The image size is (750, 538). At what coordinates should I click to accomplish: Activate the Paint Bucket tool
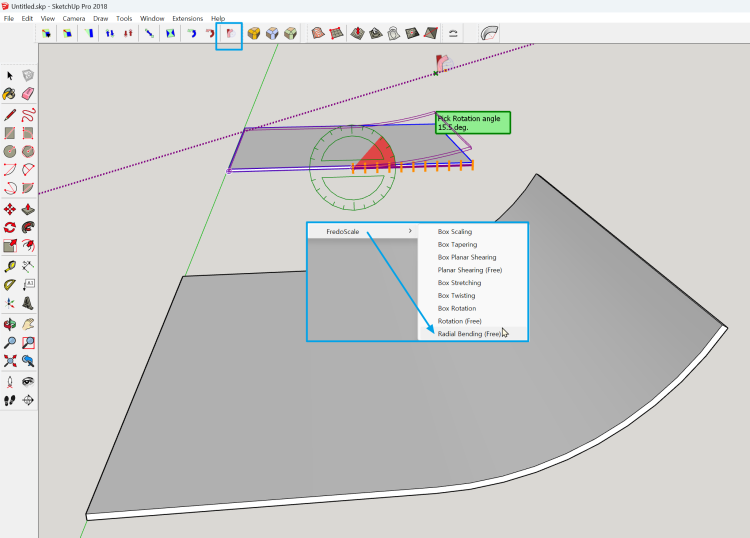[10, 94]
